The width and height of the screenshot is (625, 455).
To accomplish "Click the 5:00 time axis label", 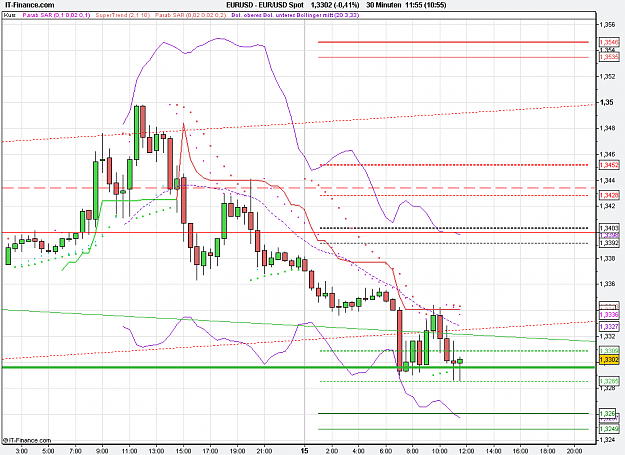I will click(48, 451).
